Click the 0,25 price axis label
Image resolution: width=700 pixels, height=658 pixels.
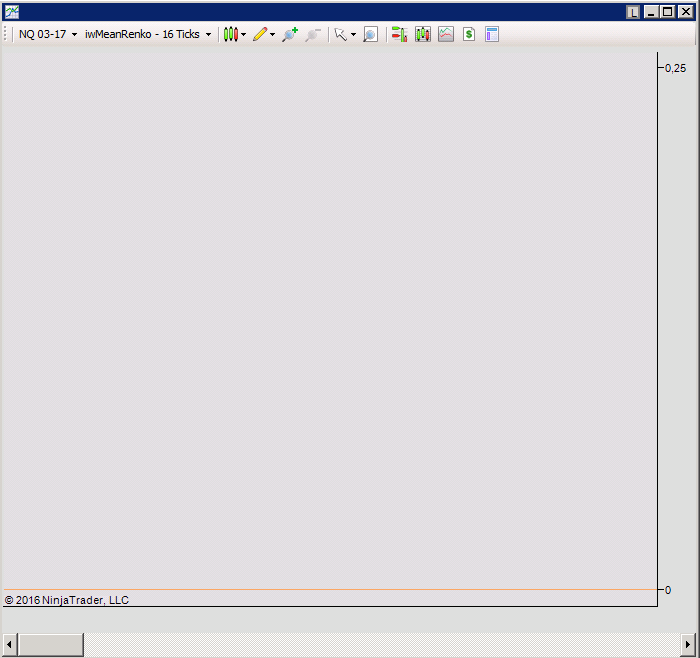[x=675, y=68]
